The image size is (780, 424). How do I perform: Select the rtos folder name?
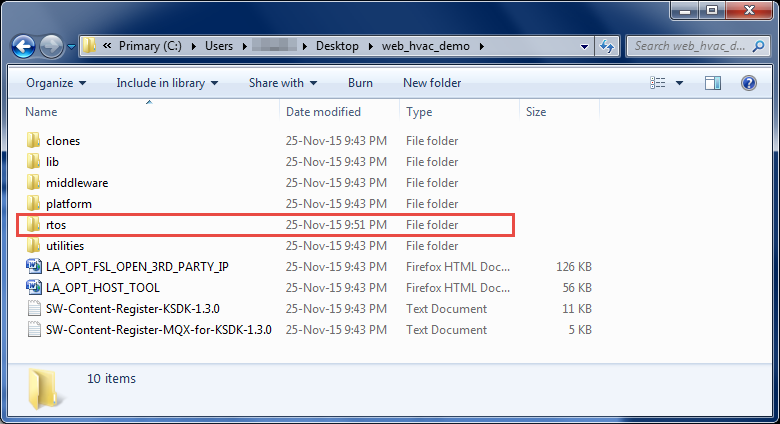[x=56, y=225]
